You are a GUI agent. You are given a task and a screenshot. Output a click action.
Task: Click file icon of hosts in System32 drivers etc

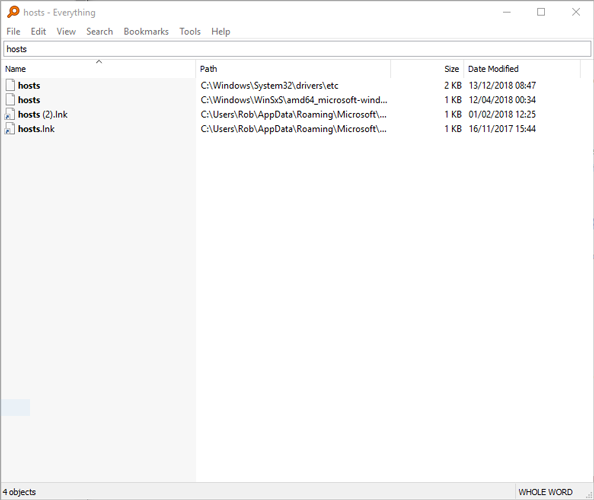point(10,85)
